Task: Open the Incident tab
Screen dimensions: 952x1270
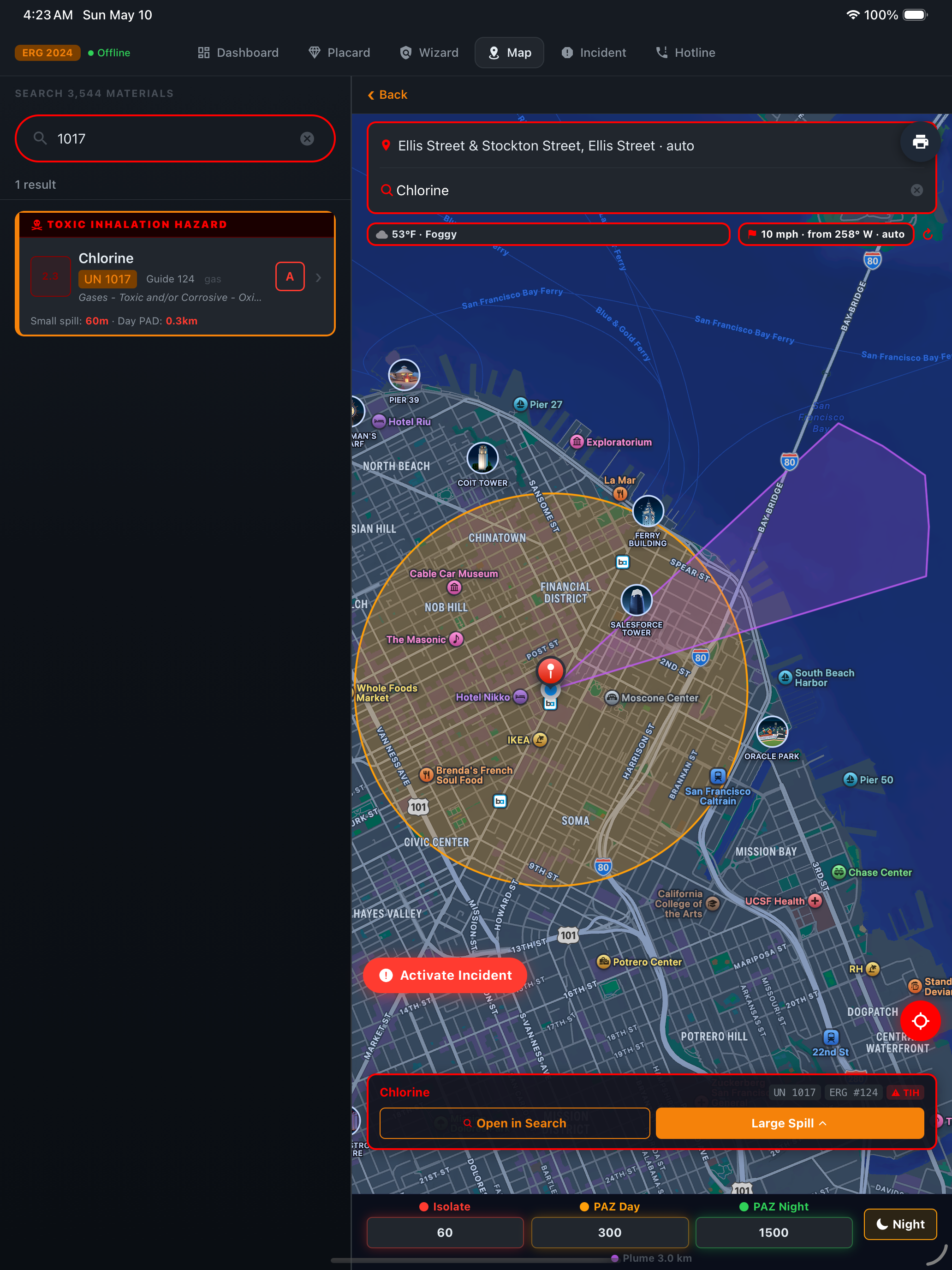Action: point(593,53)
